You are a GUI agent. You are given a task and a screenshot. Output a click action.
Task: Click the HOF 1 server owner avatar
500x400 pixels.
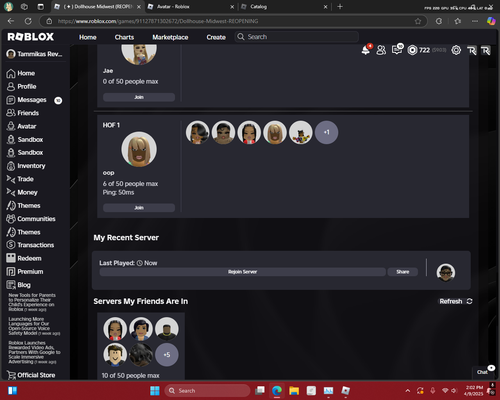[x=139, y=149]
